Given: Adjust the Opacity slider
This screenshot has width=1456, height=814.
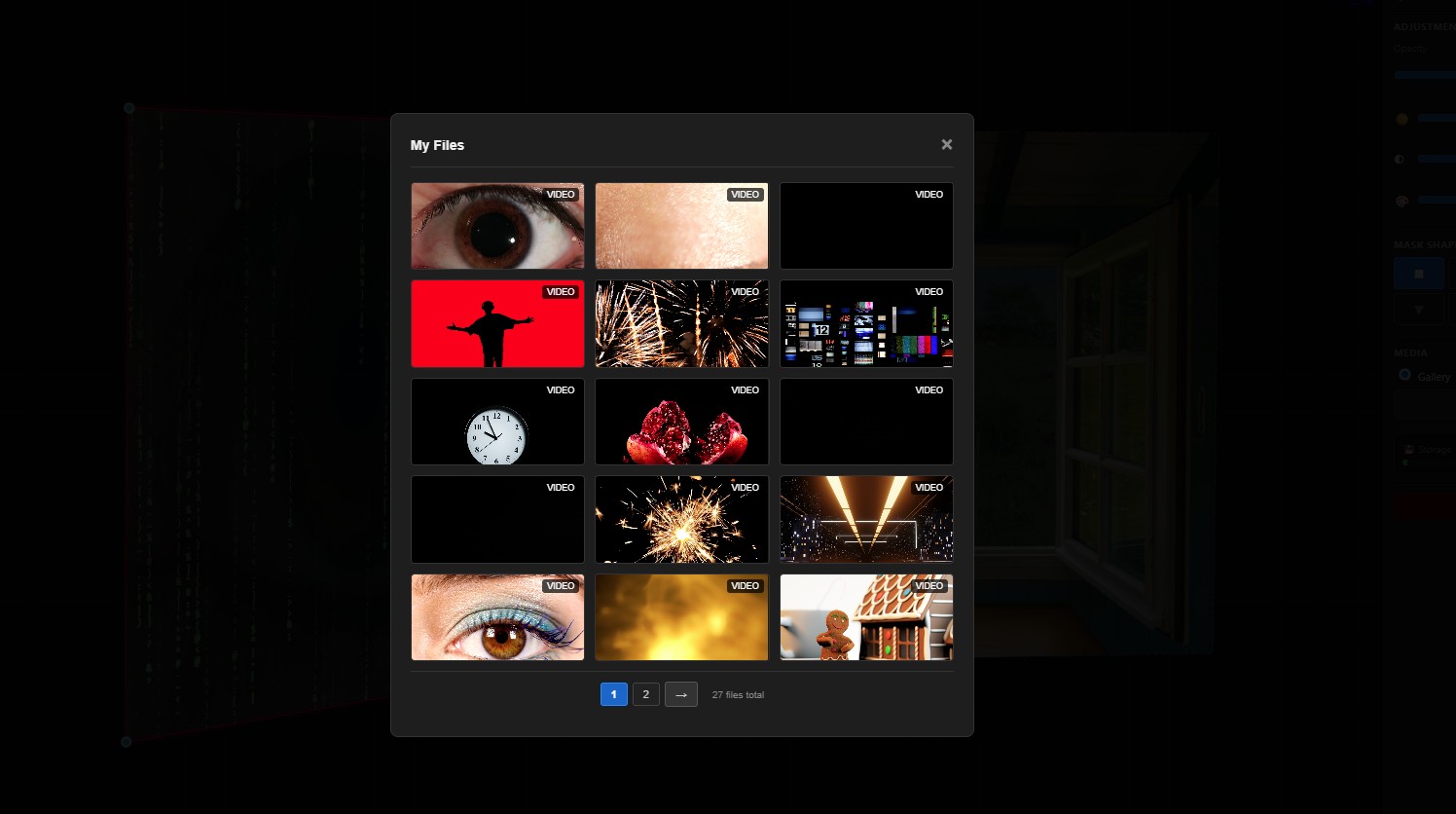Looking at the screenshot, I should coord(1424,75).
